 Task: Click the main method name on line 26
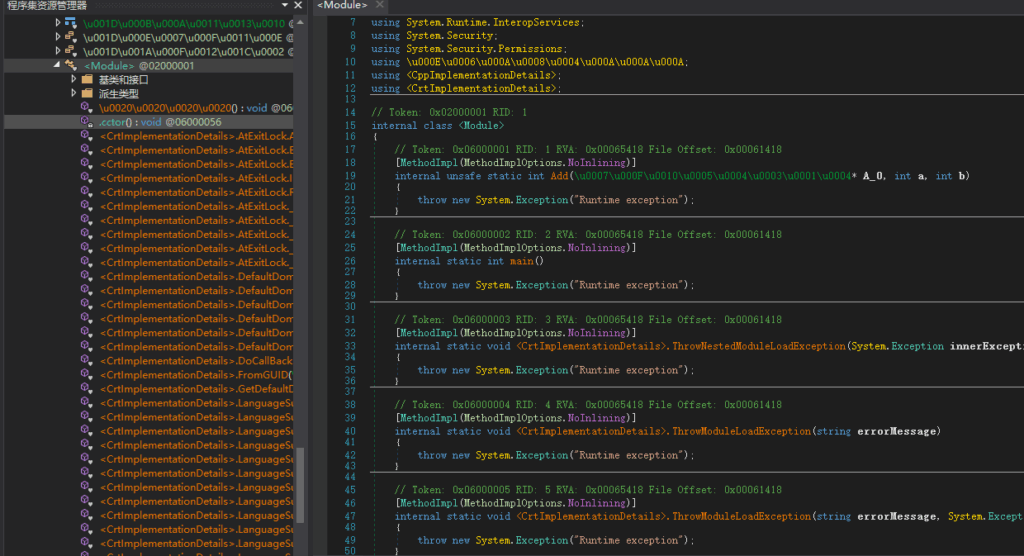pyautogui.click(x=523, y=261)
